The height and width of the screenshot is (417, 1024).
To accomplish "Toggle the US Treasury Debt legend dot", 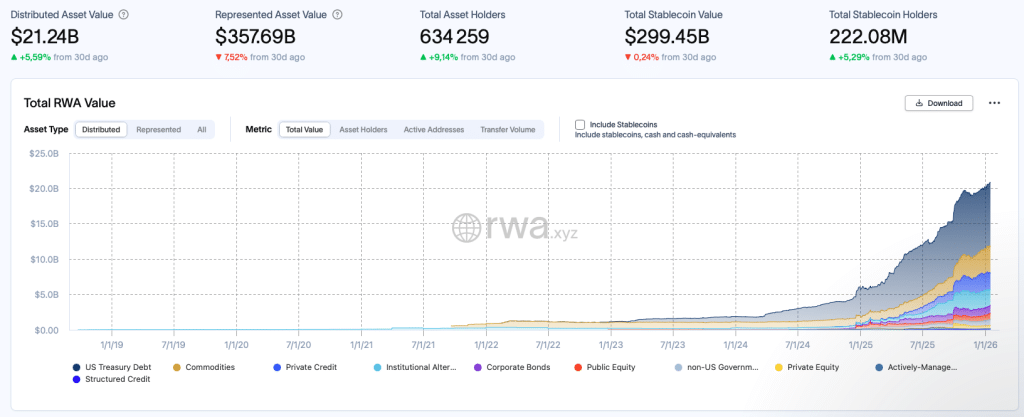I will click(x=77, y=367).
